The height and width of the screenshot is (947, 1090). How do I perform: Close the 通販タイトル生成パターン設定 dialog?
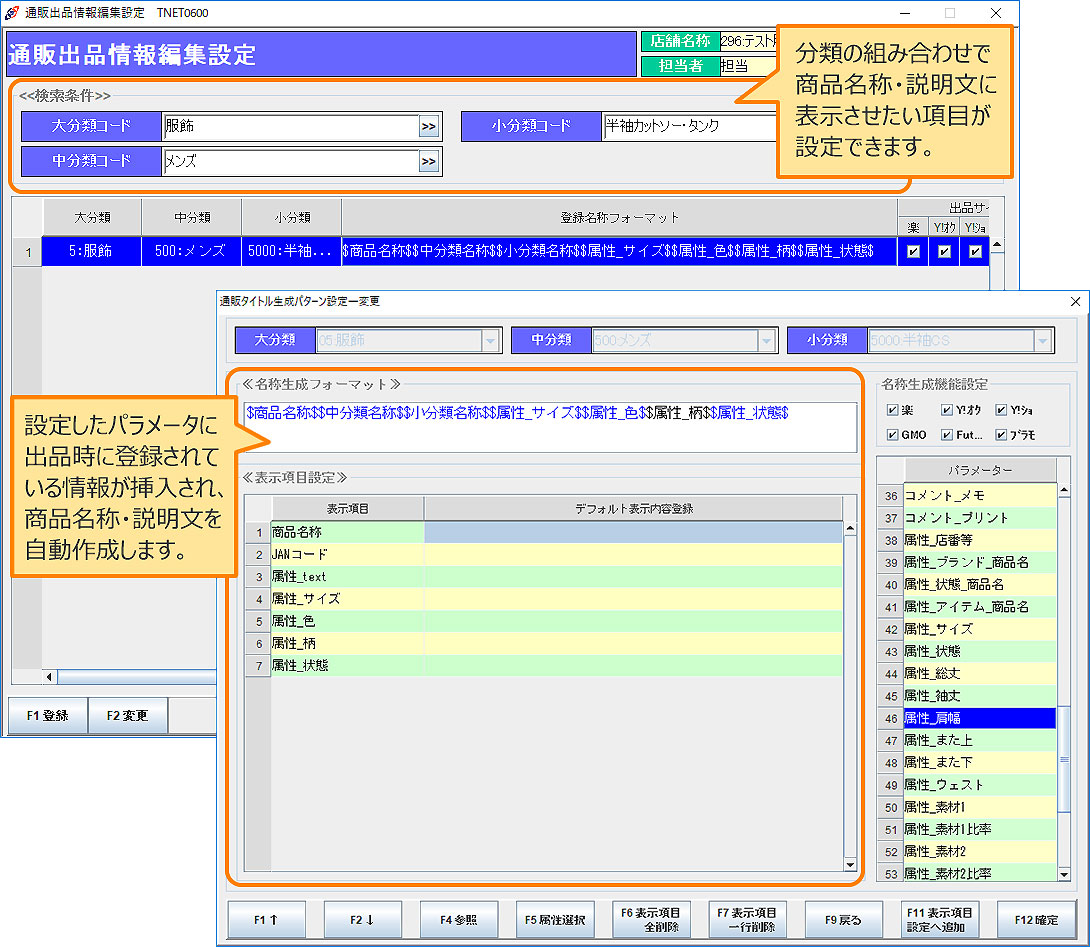[x=1075, y=301]
